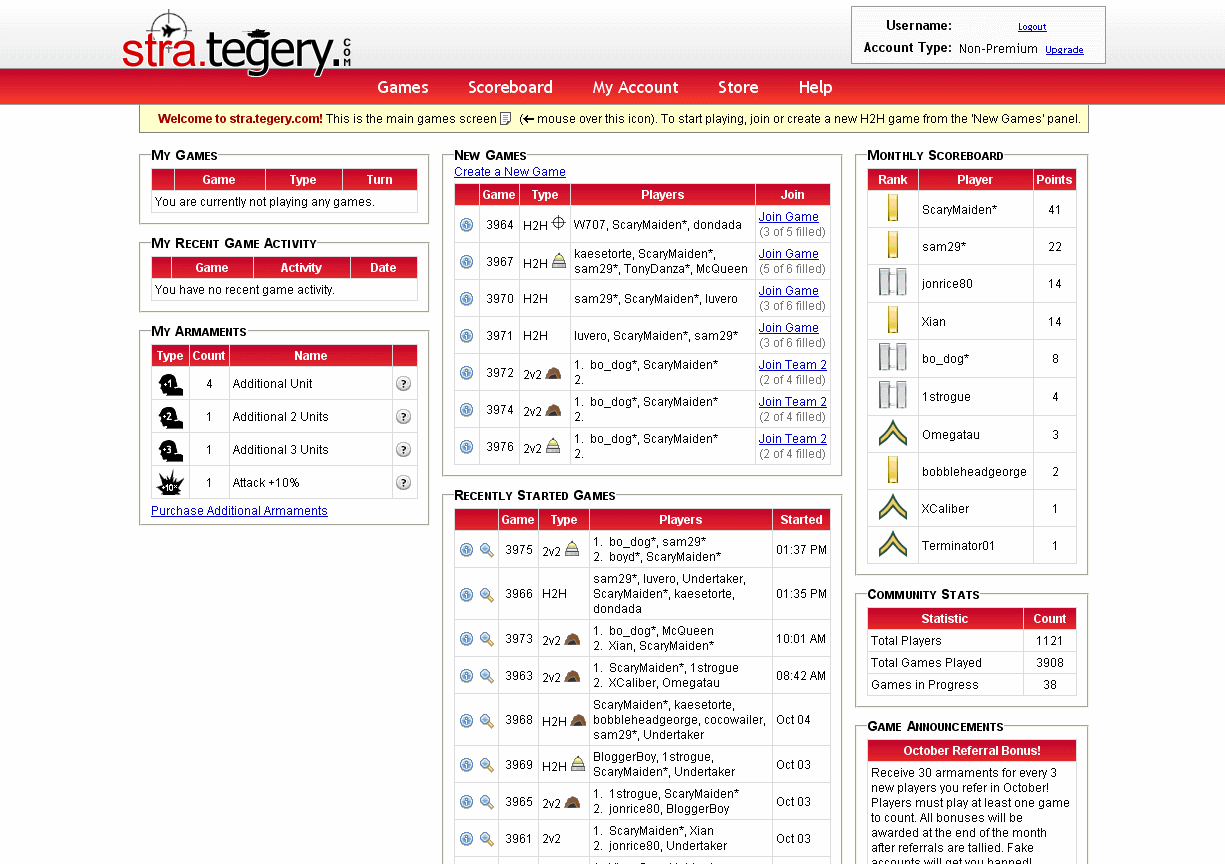The height and width of the screenshot is (864, 1225).
Task: Click the magnifier icon for started game 3969
Action: [487, 765]
